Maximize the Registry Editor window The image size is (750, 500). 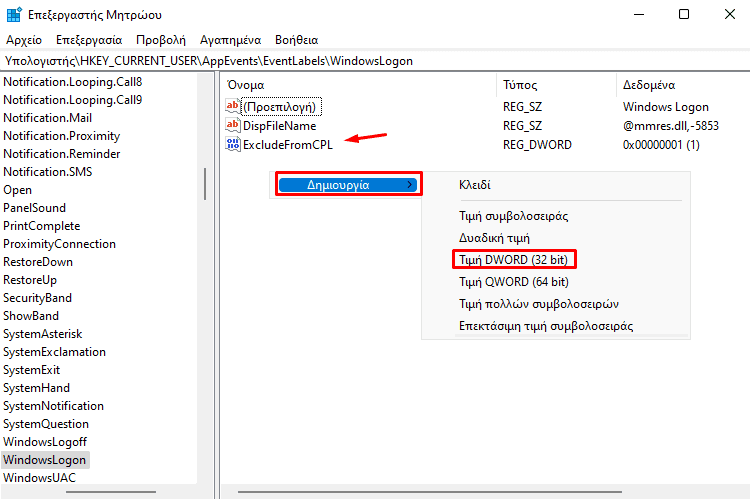[x=684, y=14]
